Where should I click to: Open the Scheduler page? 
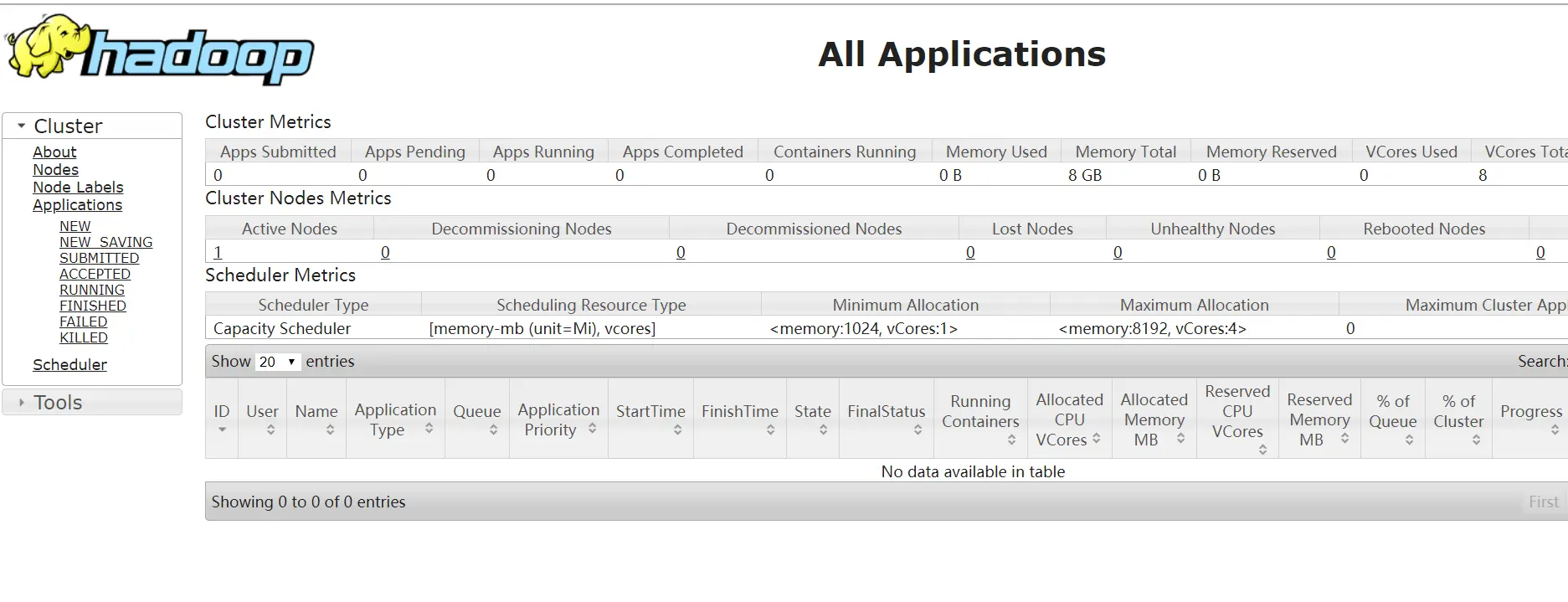point(69,365)
